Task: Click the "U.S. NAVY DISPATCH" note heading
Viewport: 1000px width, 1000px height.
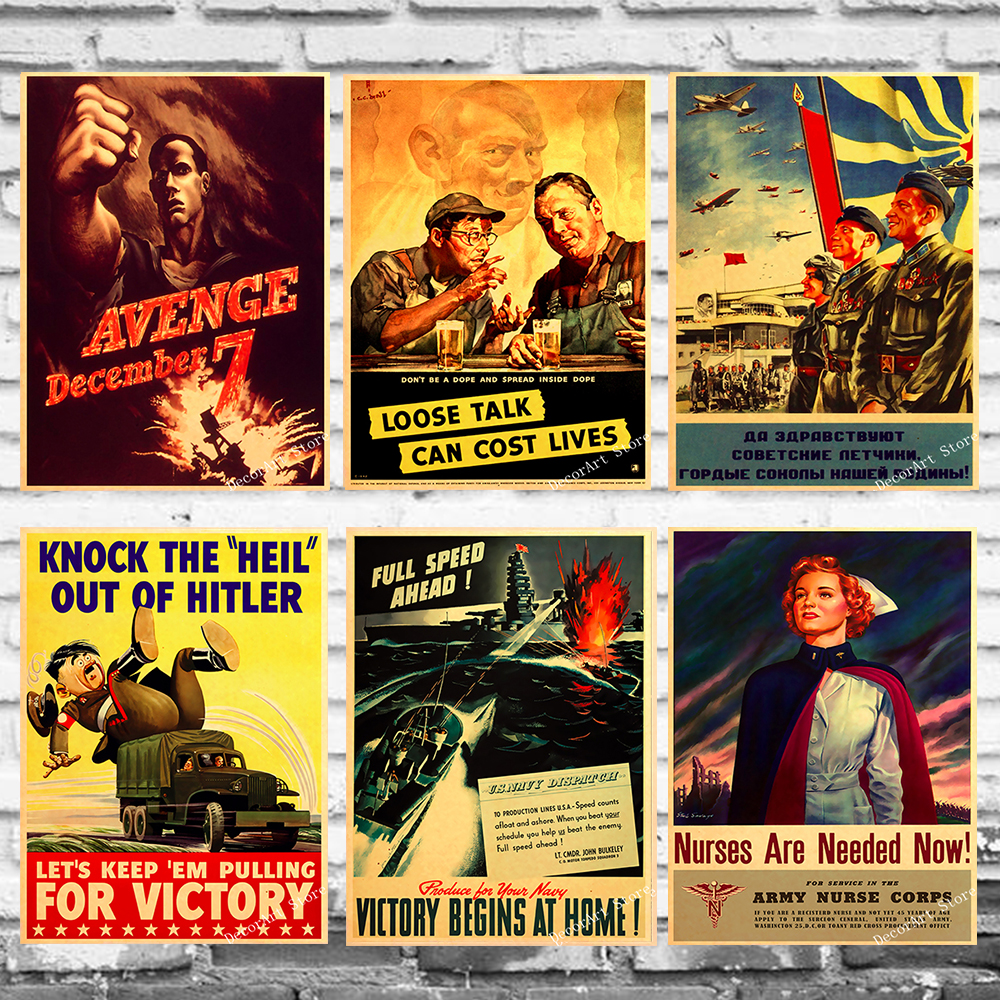Action: click(553, 783)
